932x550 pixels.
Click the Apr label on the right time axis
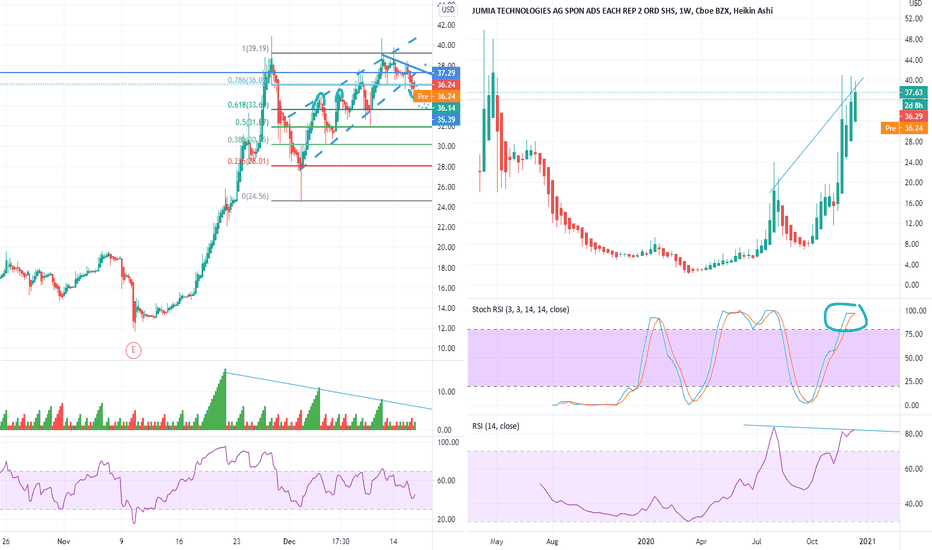click(701, 541)
